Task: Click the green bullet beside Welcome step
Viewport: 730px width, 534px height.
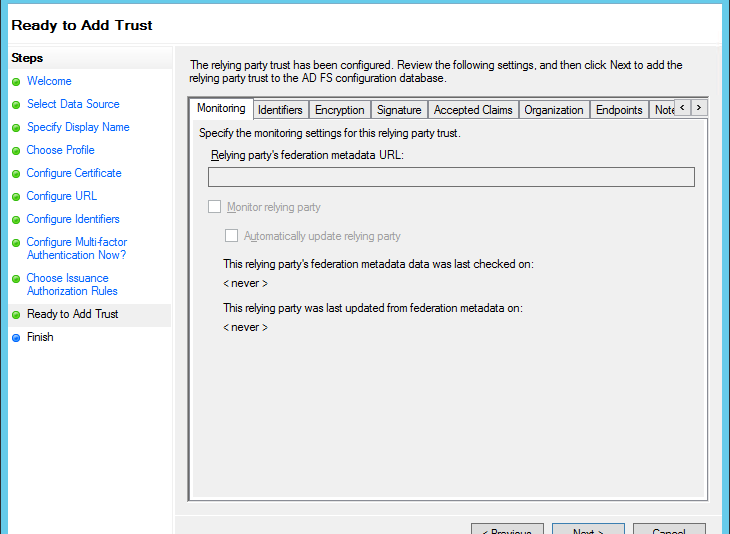Action: coord(16,82)
